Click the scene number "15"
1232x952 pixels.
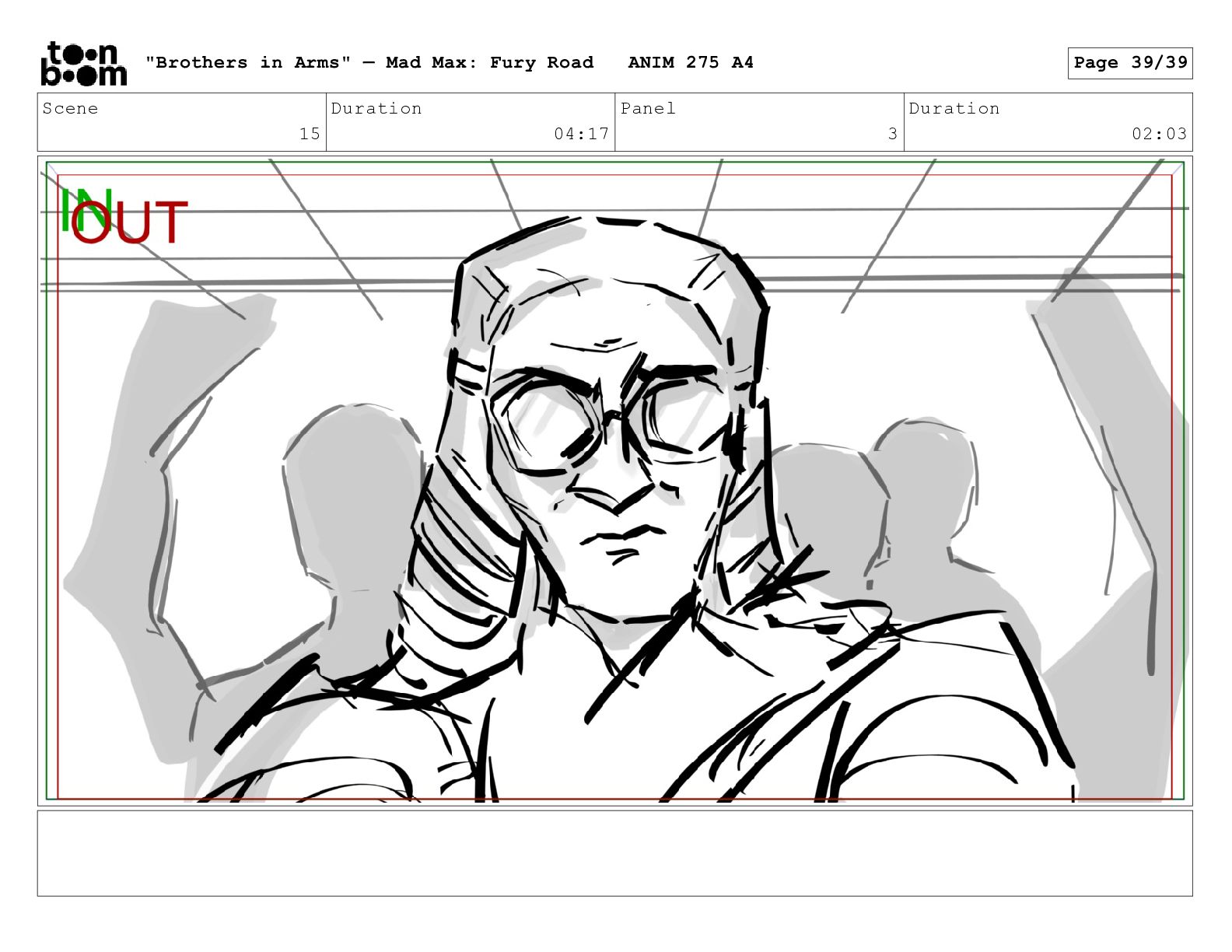[310, 134]
